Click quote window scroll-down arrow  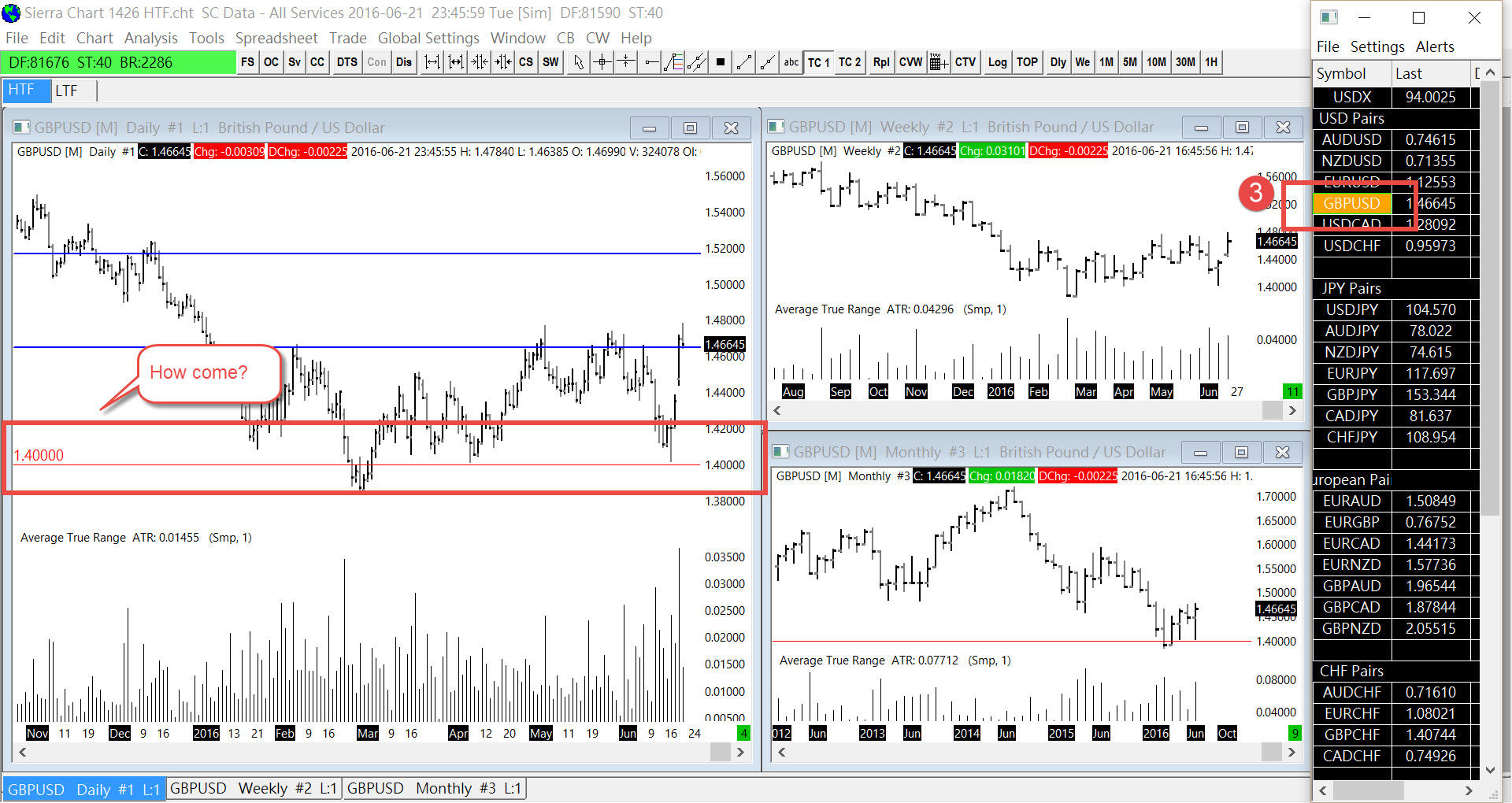click(1490, 769)
